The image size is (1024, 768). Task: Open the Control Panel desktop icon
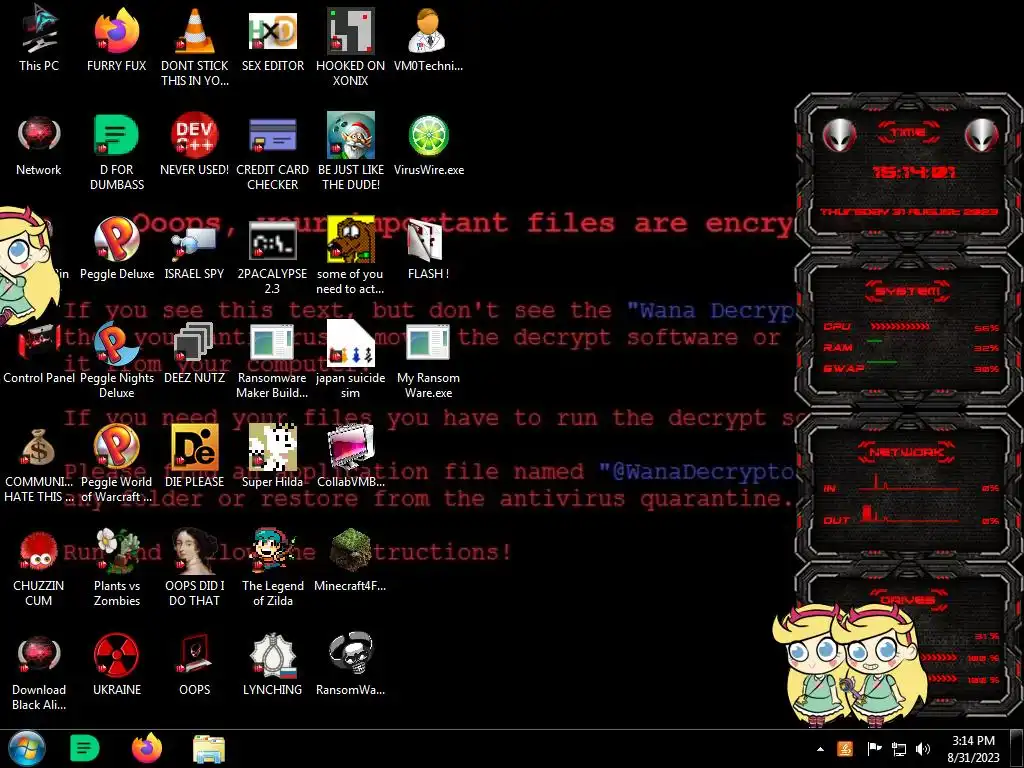pyautogui.click(x=39, y=353)
